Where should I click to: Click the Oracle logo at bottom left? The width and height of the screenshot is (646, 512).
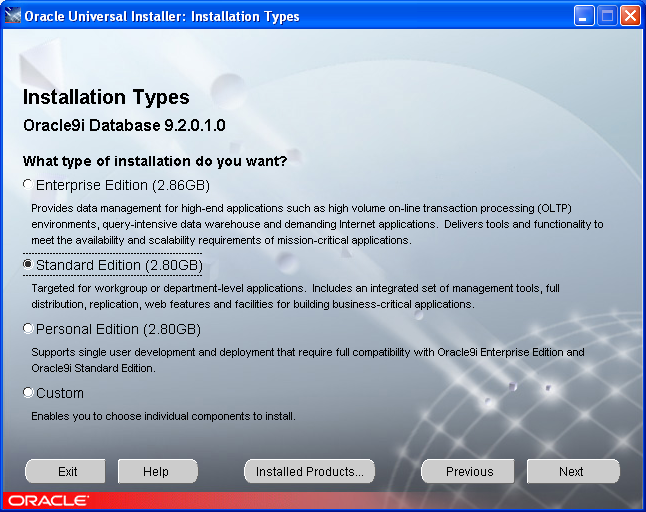click(48, 501)
